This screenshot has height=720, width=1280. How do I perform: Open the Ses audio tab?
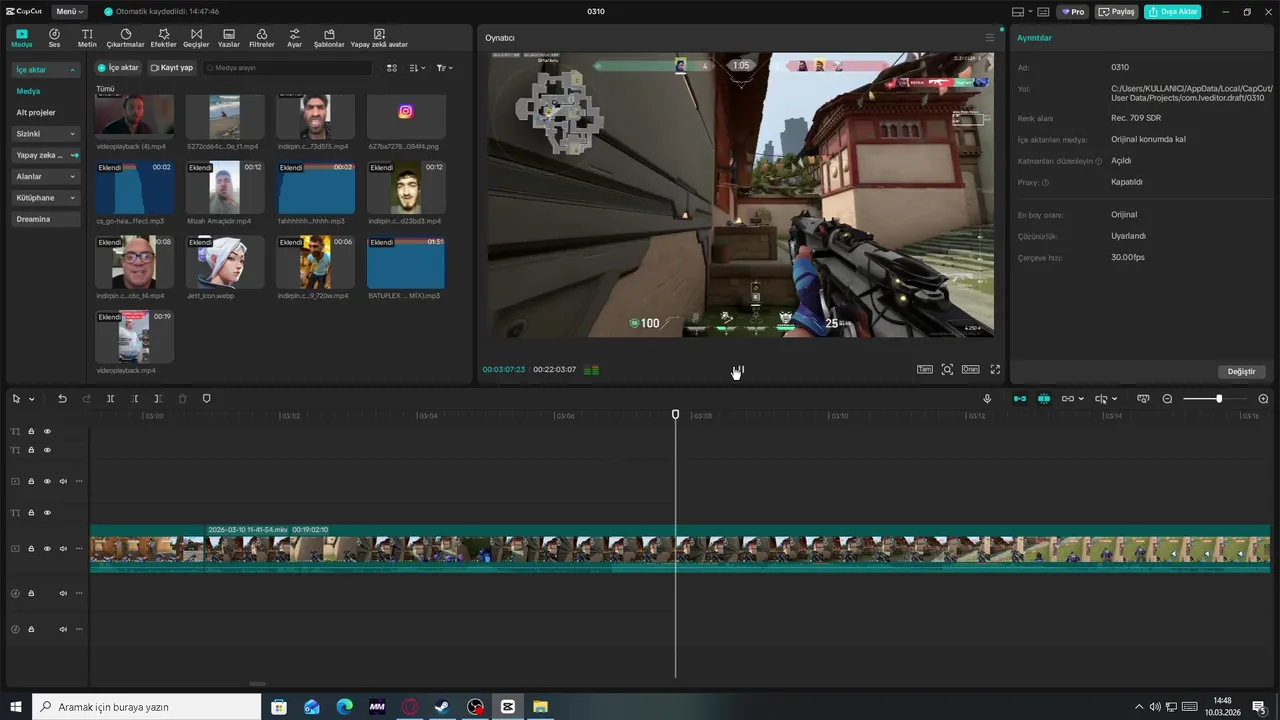pyautogui.click(x=54, y=38)
